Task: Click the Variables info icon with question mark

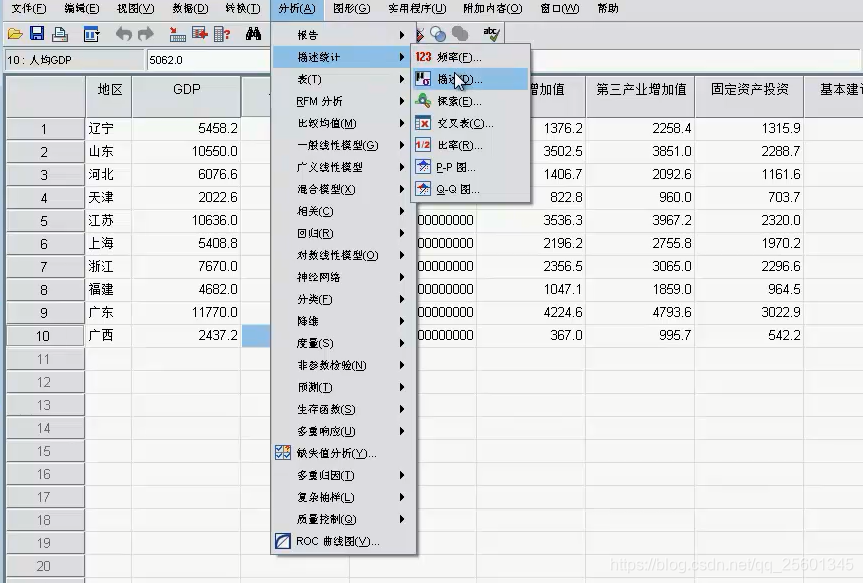Action: tap(222, 34)
